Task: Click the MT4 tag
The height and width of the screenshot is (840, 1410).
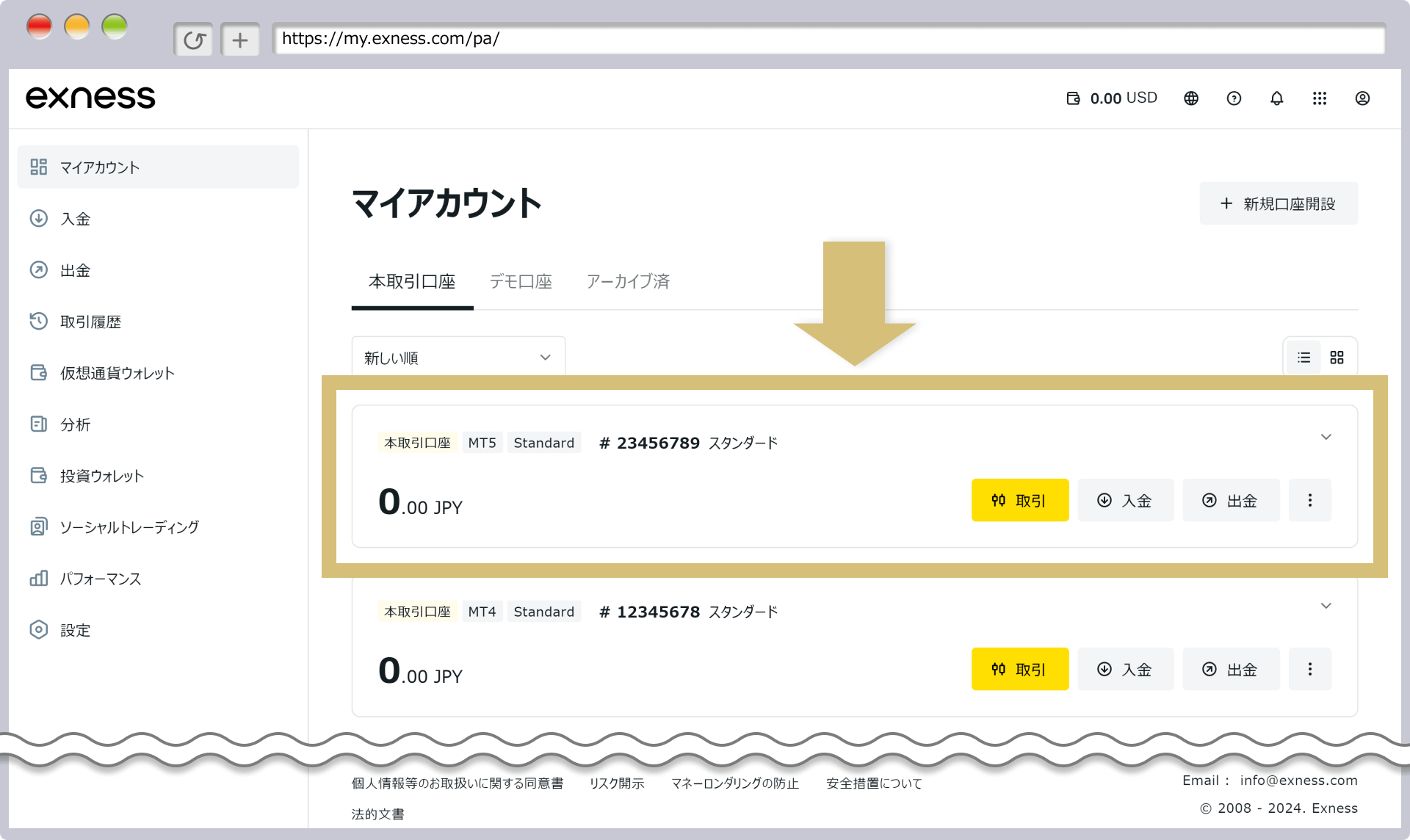Action: pos(482,612)
